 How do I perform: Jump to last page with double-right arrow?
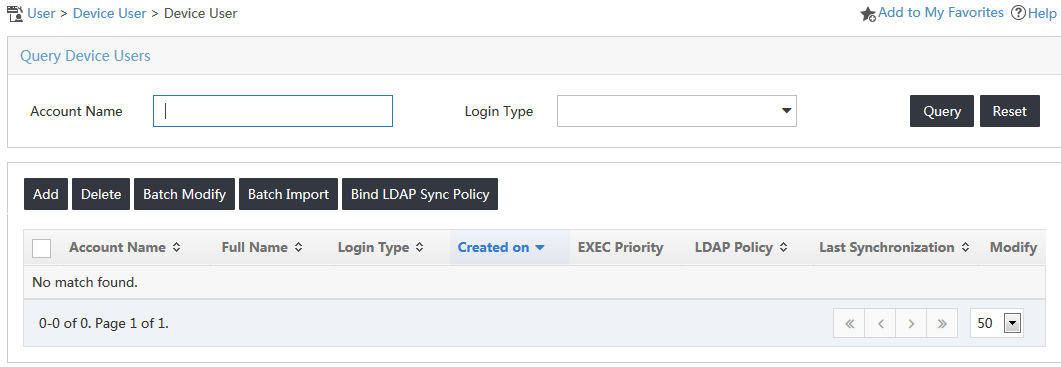pos(941,324)
